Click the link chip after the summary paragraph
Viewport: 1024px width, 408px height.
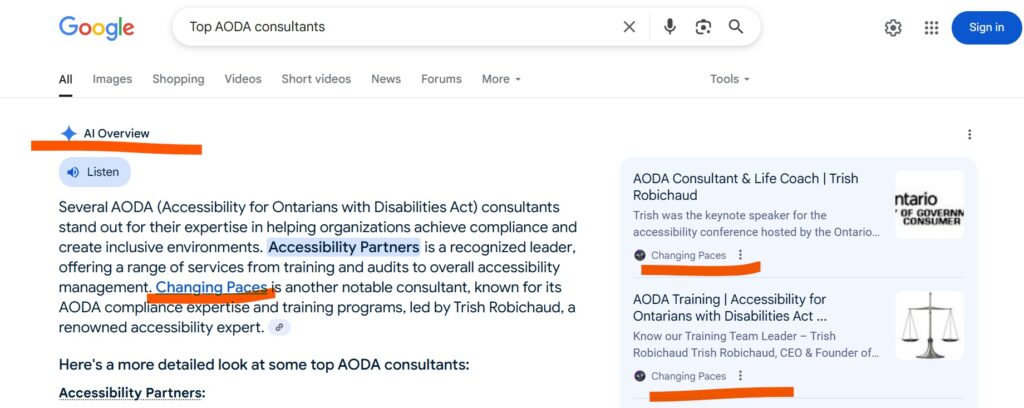[x=280, y=327]
